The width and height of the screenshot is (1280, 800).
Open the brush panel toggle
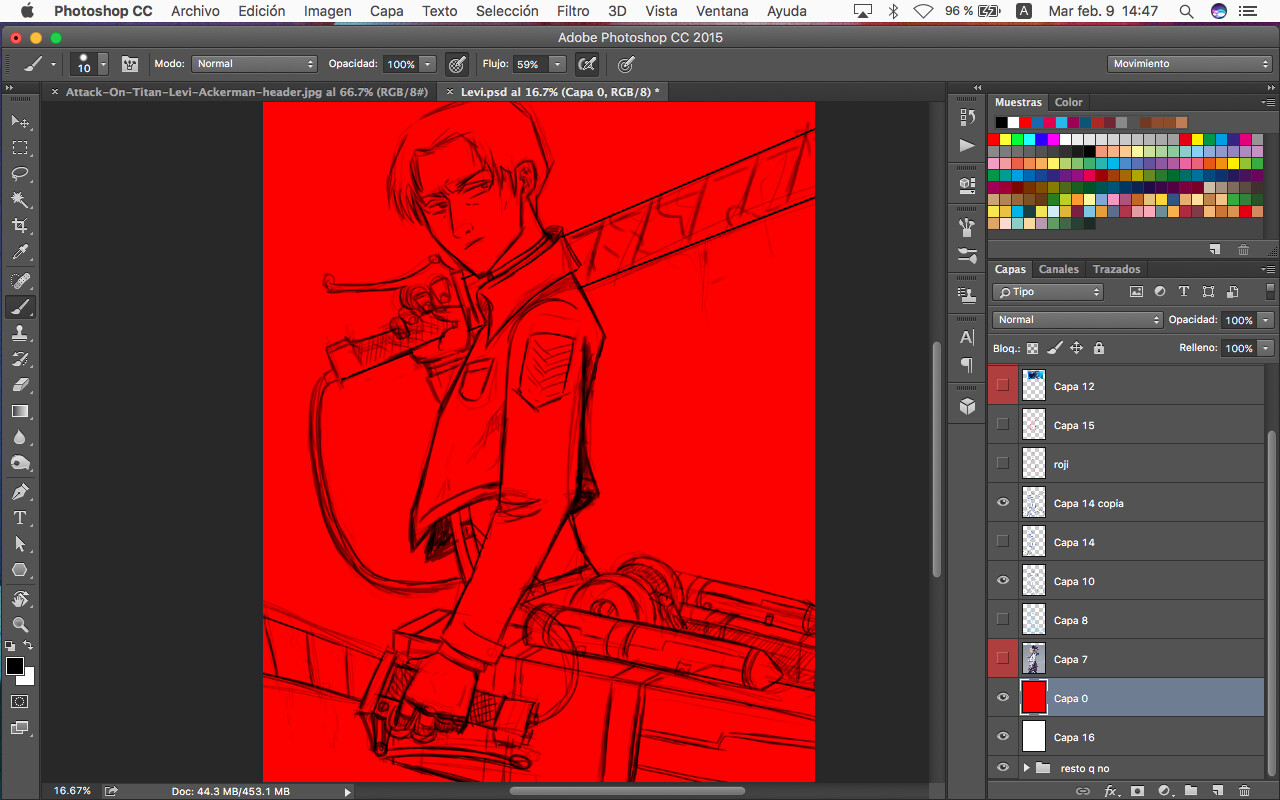tap(130, 64)
